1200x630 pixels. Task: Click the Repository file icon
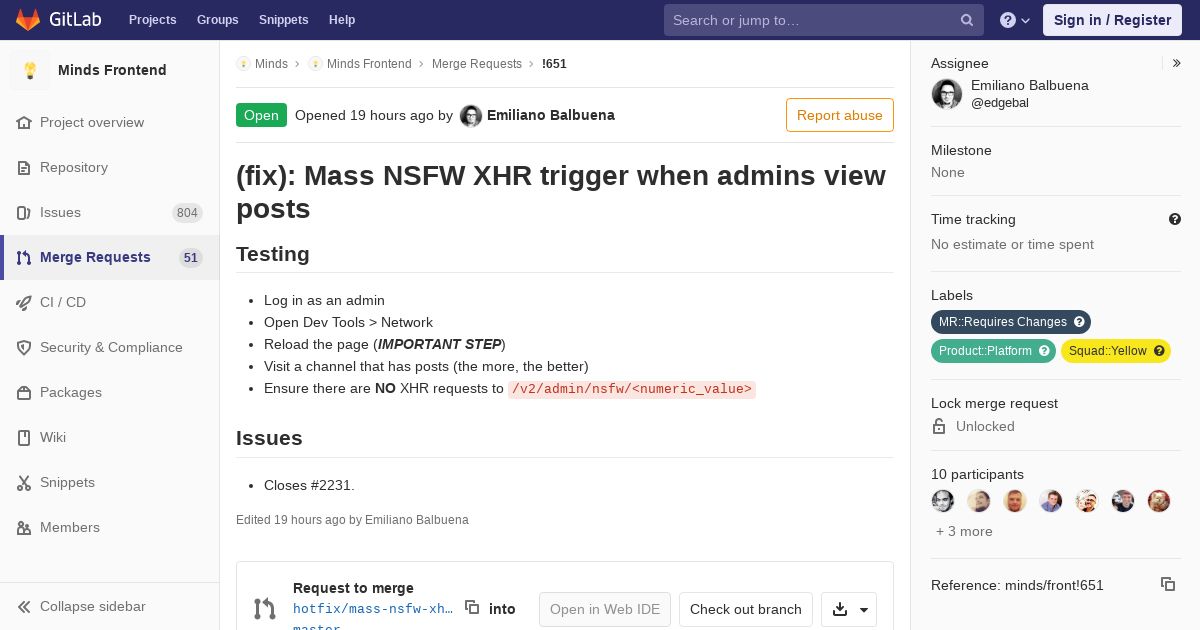coord(24,167)
